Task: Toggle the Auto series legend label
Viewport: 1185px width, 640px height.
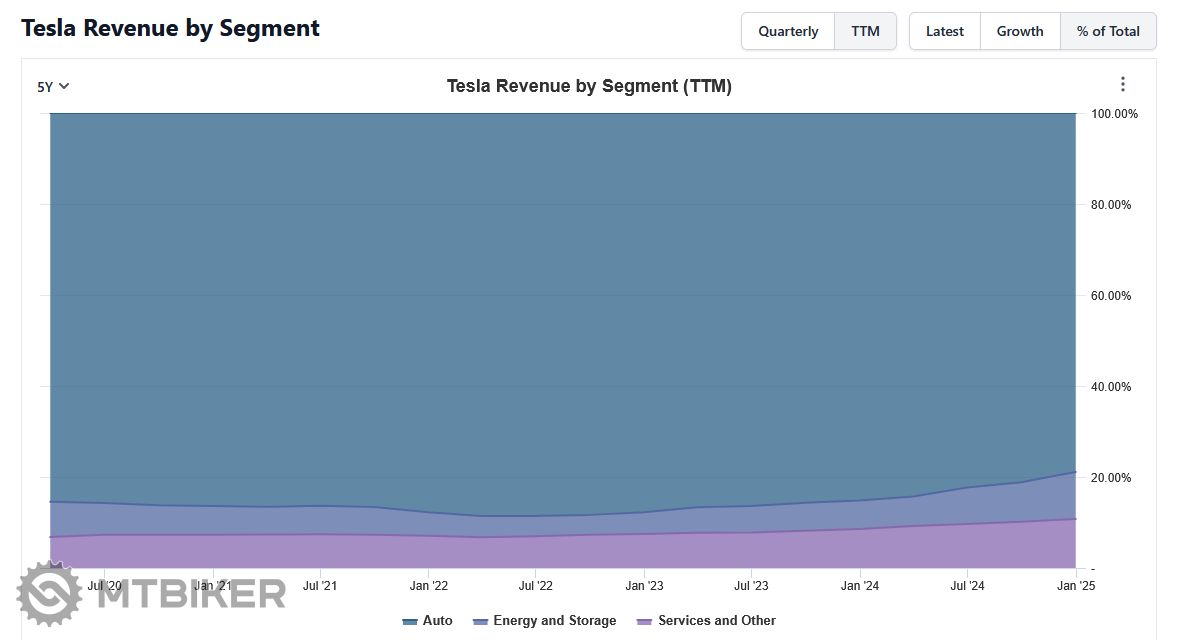Action: (438, 621)
